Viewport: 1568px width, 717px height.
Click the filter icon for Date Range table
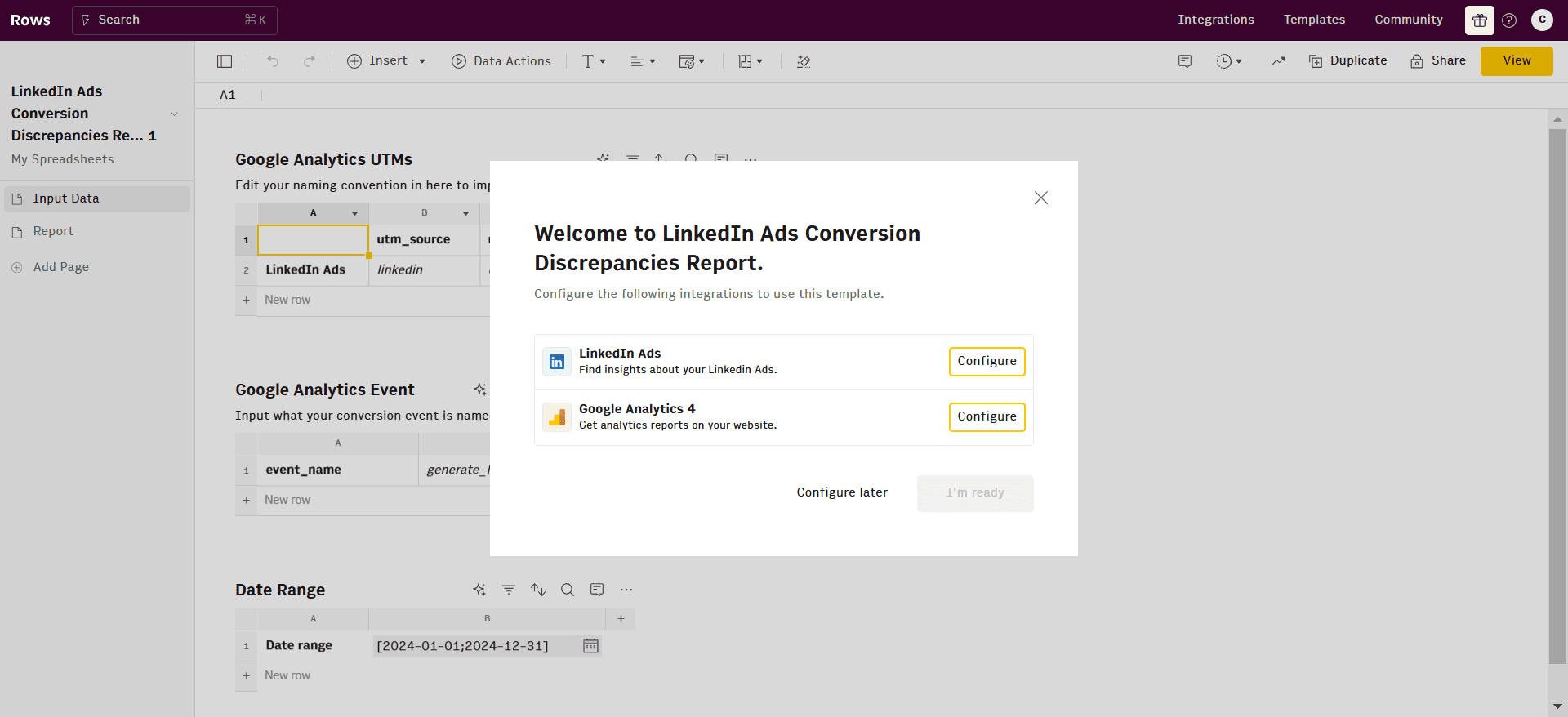509,590
